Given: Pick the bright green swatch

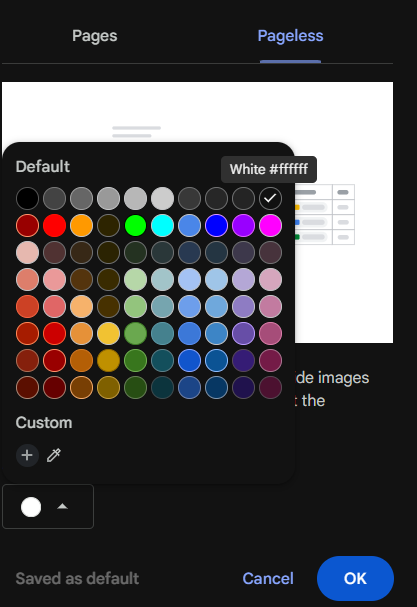Looking at the screenshot, I should tap(136, 225).
